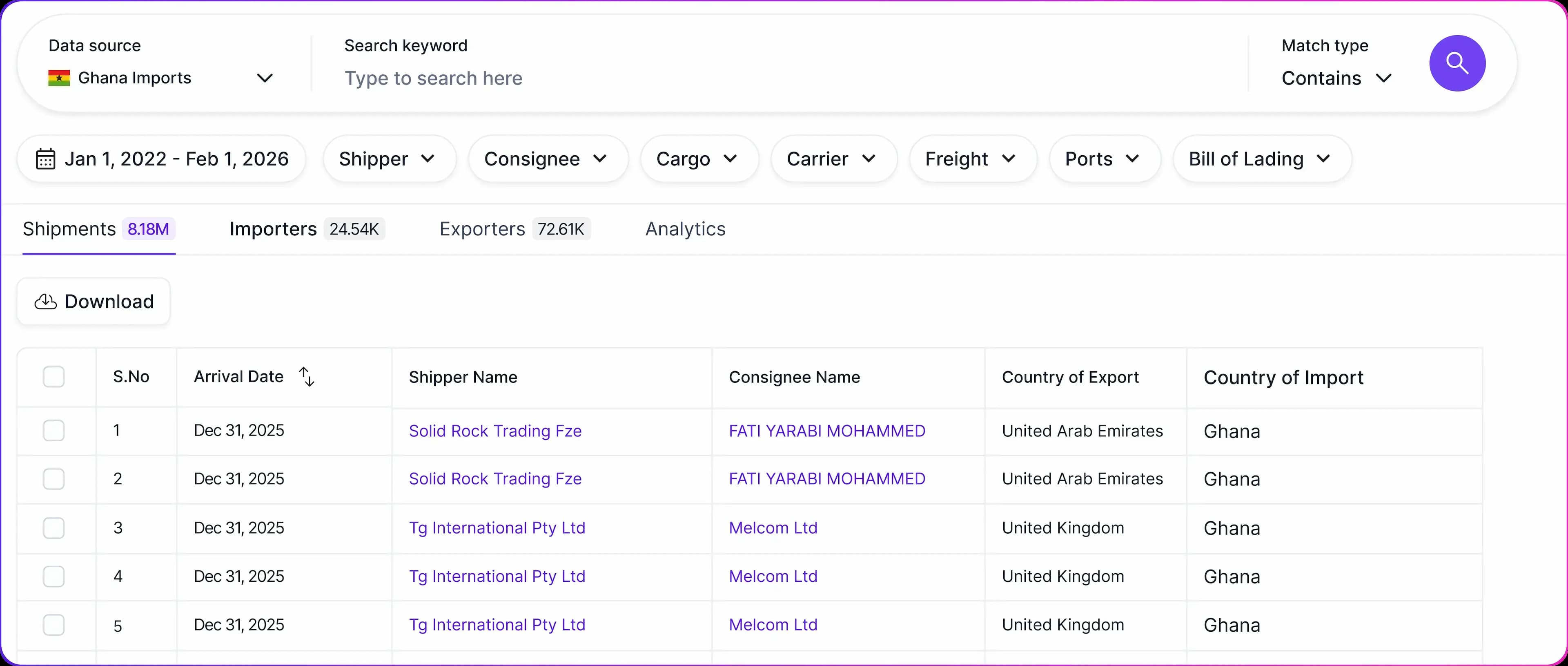Screen dimensions: 1568x666
Task: Open Solid Rock Trading Fze in row 1
Action: pyautogui.click(x=495, y=431)
